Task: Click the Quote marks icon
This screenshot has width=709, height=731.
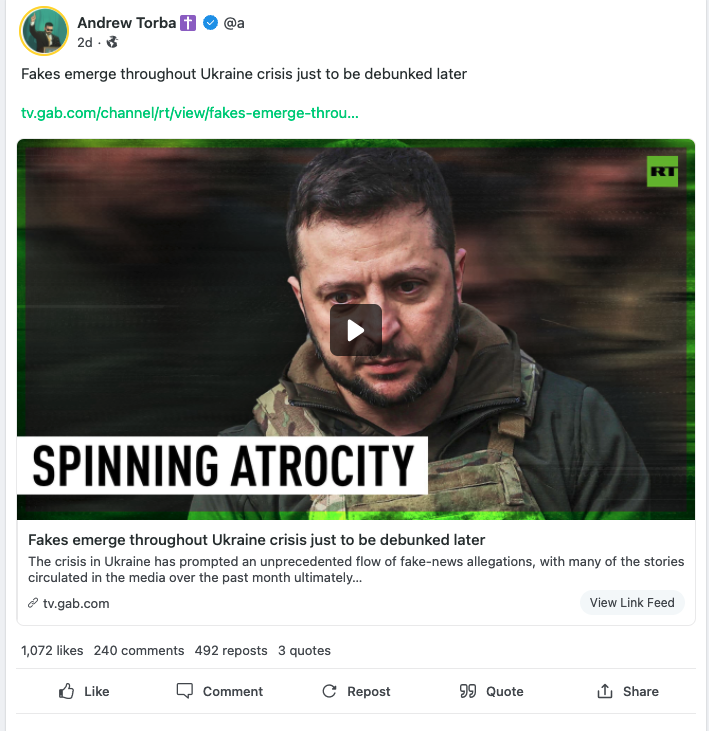Action: [x=467, y=691]
